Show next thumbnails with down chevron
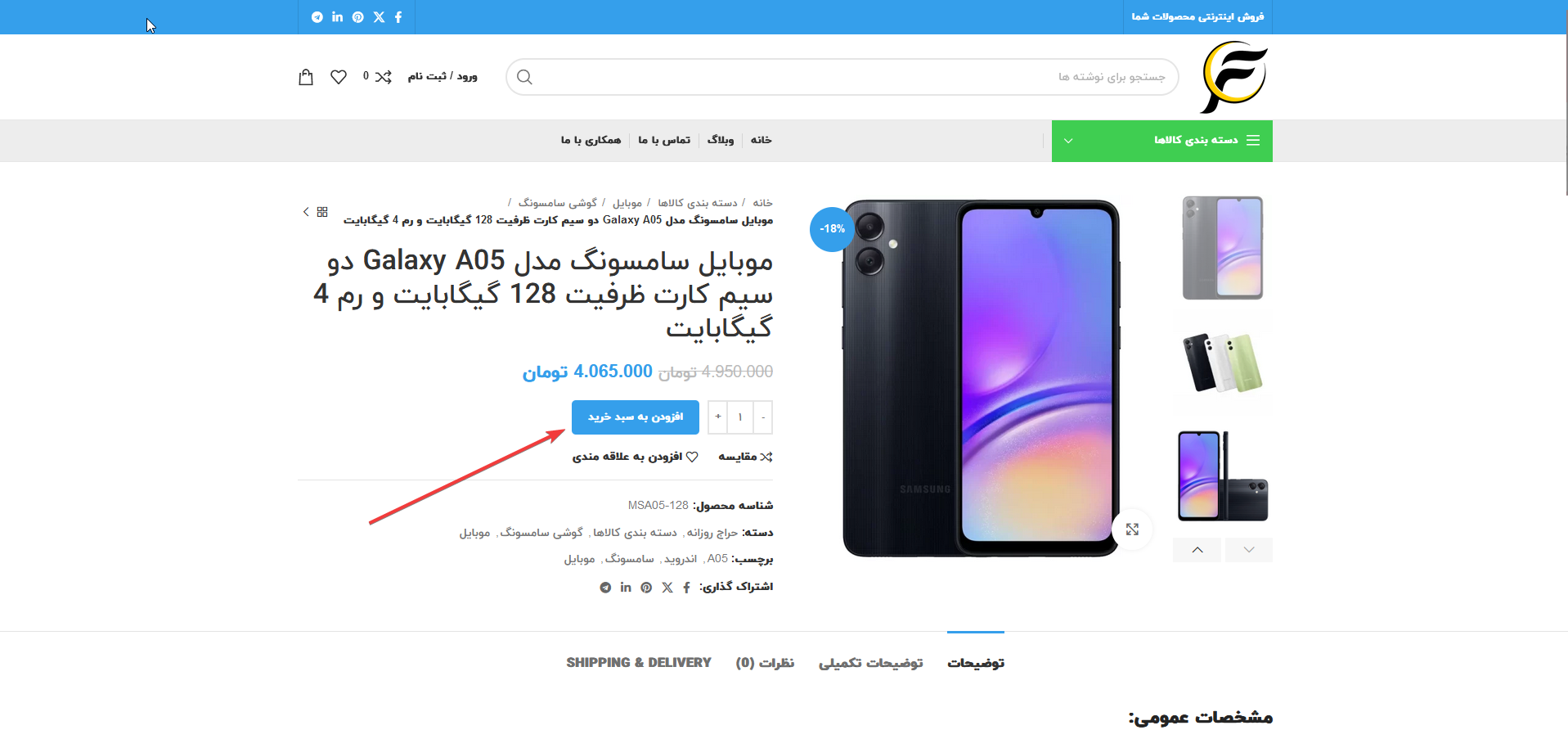Screen dimensions: 1568x748 click(1249, 550)
